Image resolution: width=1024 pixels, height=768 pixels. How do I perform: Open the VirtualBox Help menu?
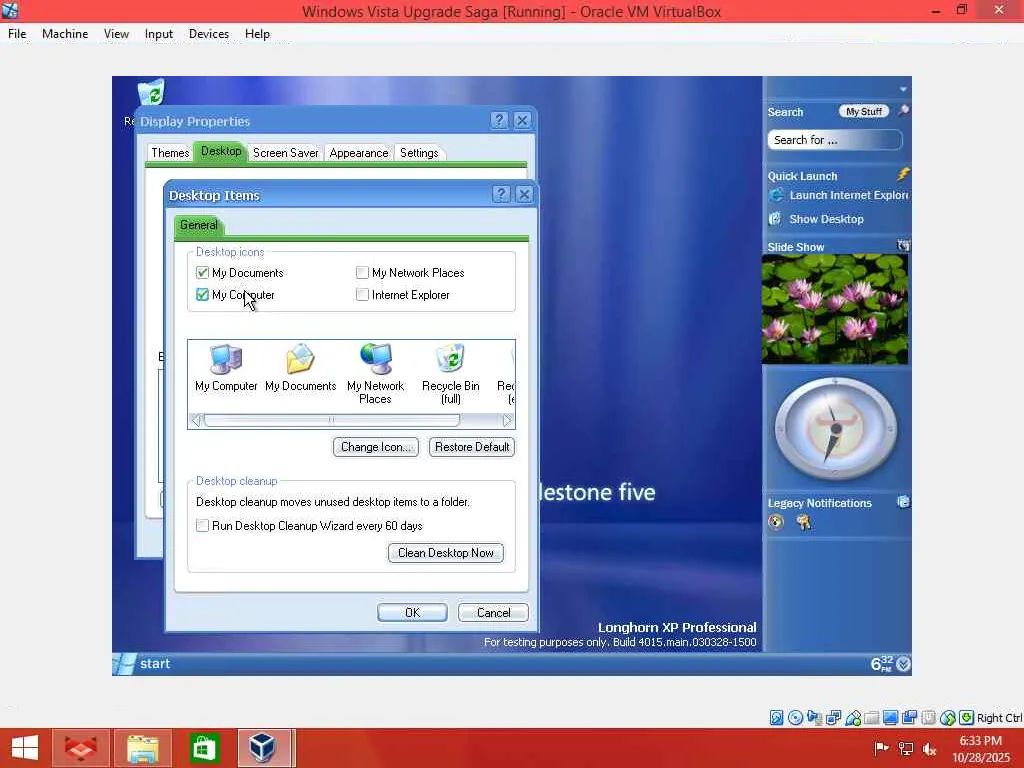[257, 34]
